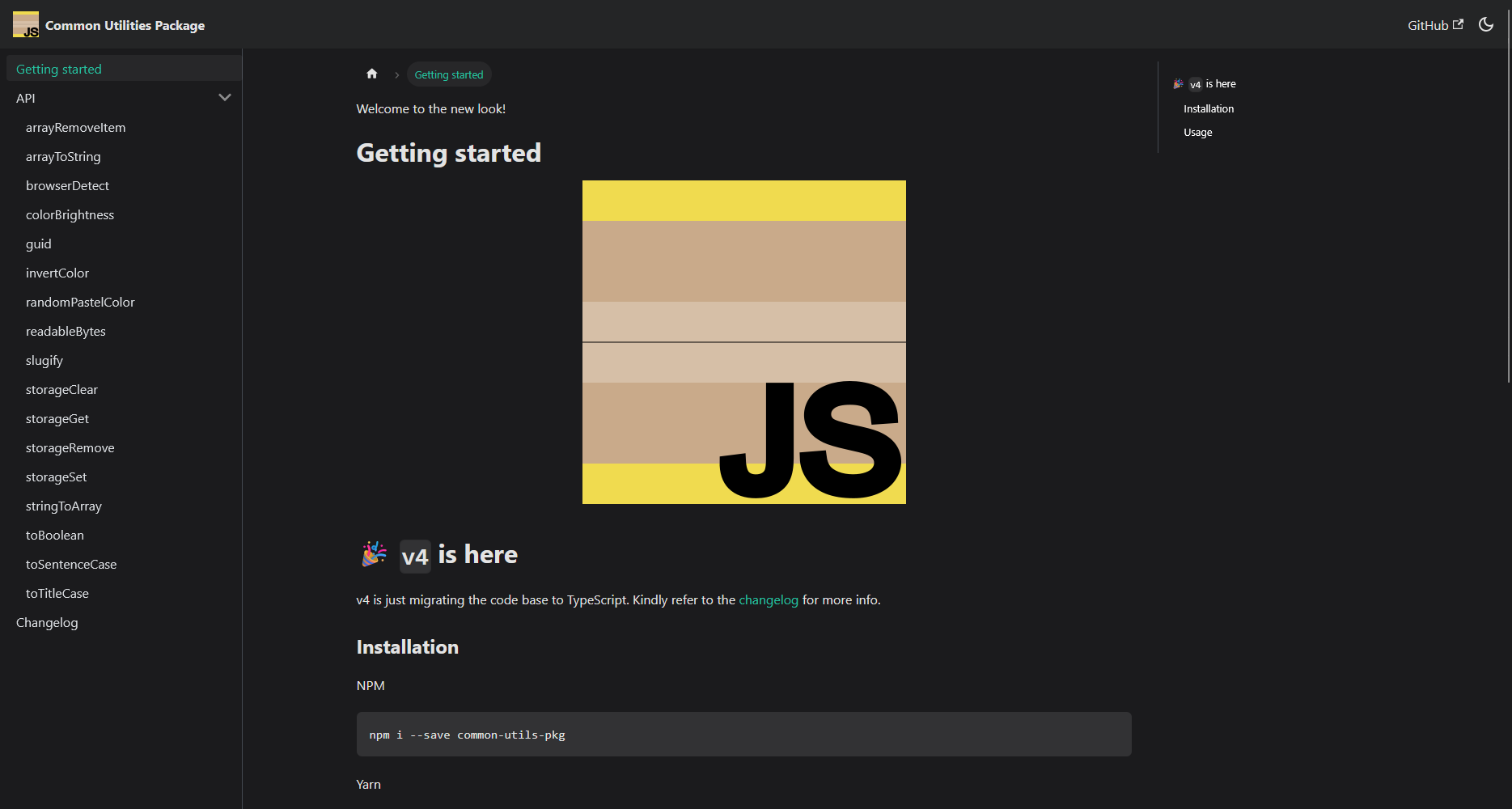Click the external-link icon beside GitHub

(1458, 24)
